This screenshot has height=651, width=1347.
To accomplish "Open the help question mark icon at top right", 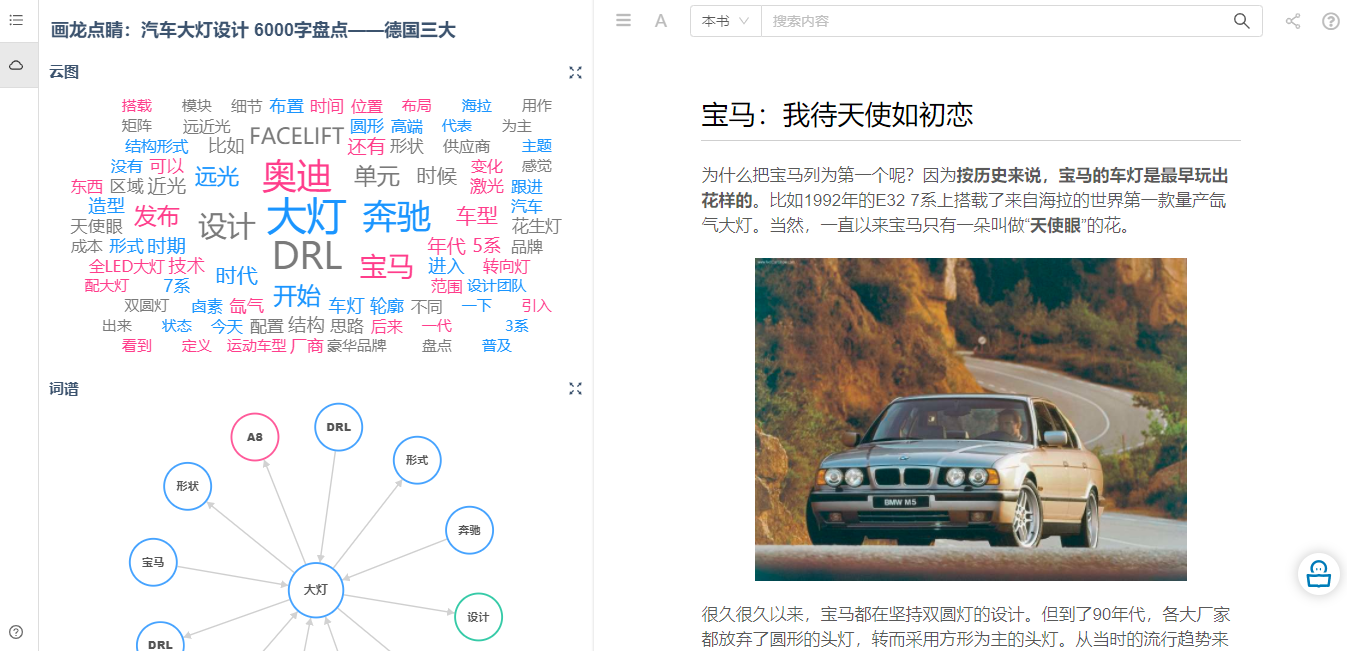I will (x=1331, y=21).
